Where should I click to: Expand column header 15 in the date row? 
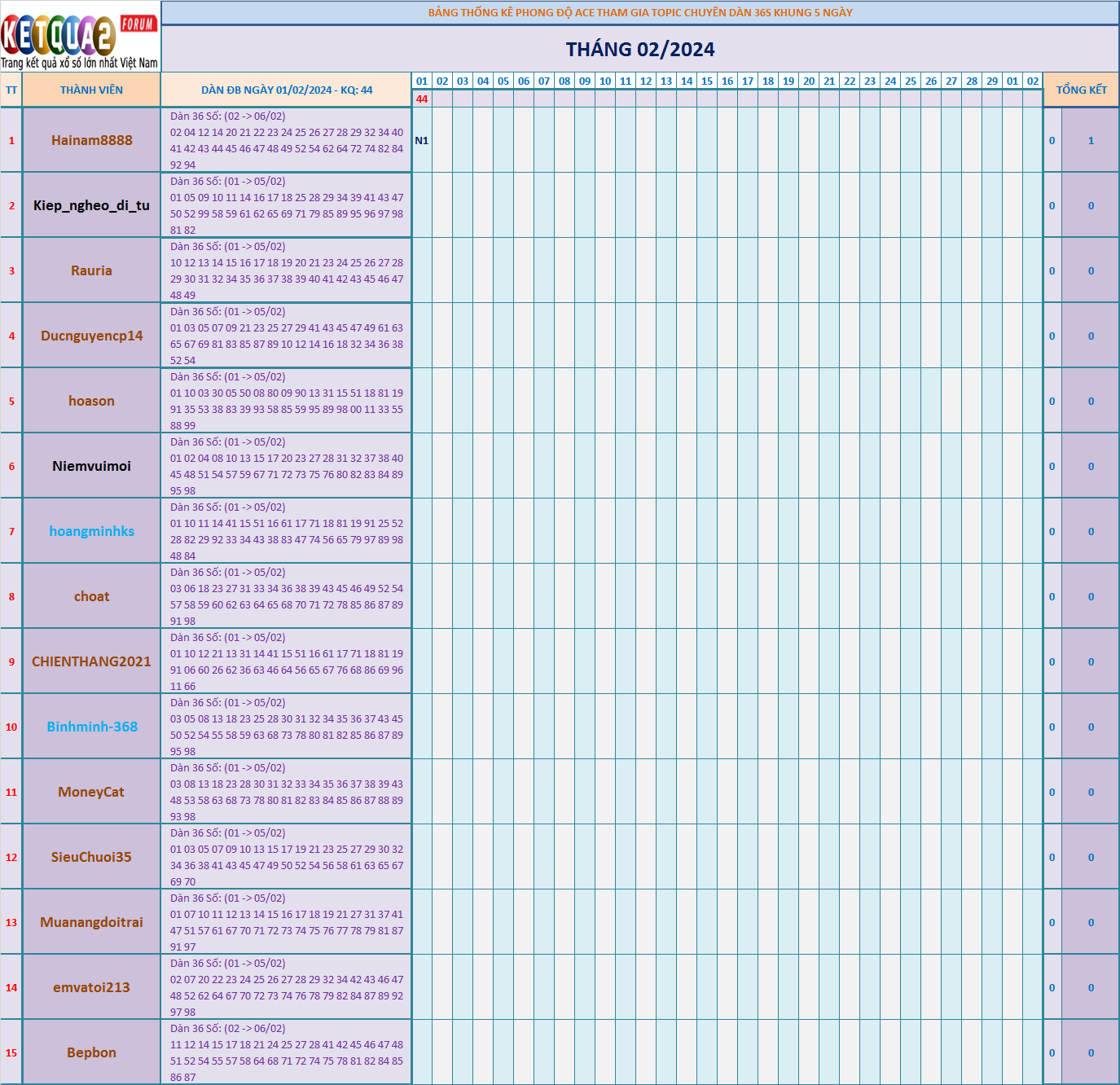[706, 81]
